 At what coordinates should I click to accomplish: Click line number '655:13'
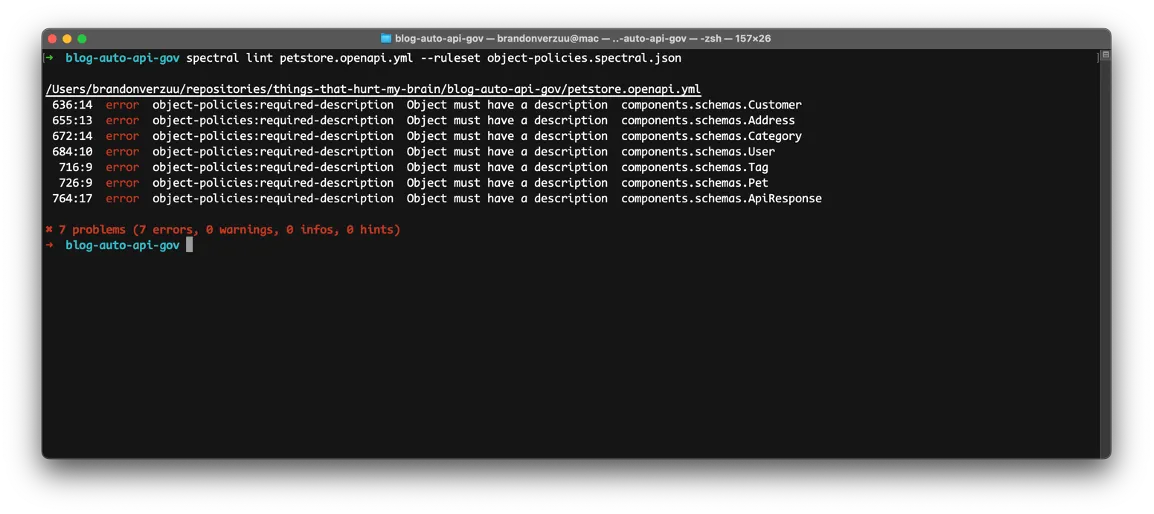(x=72, y=120)
